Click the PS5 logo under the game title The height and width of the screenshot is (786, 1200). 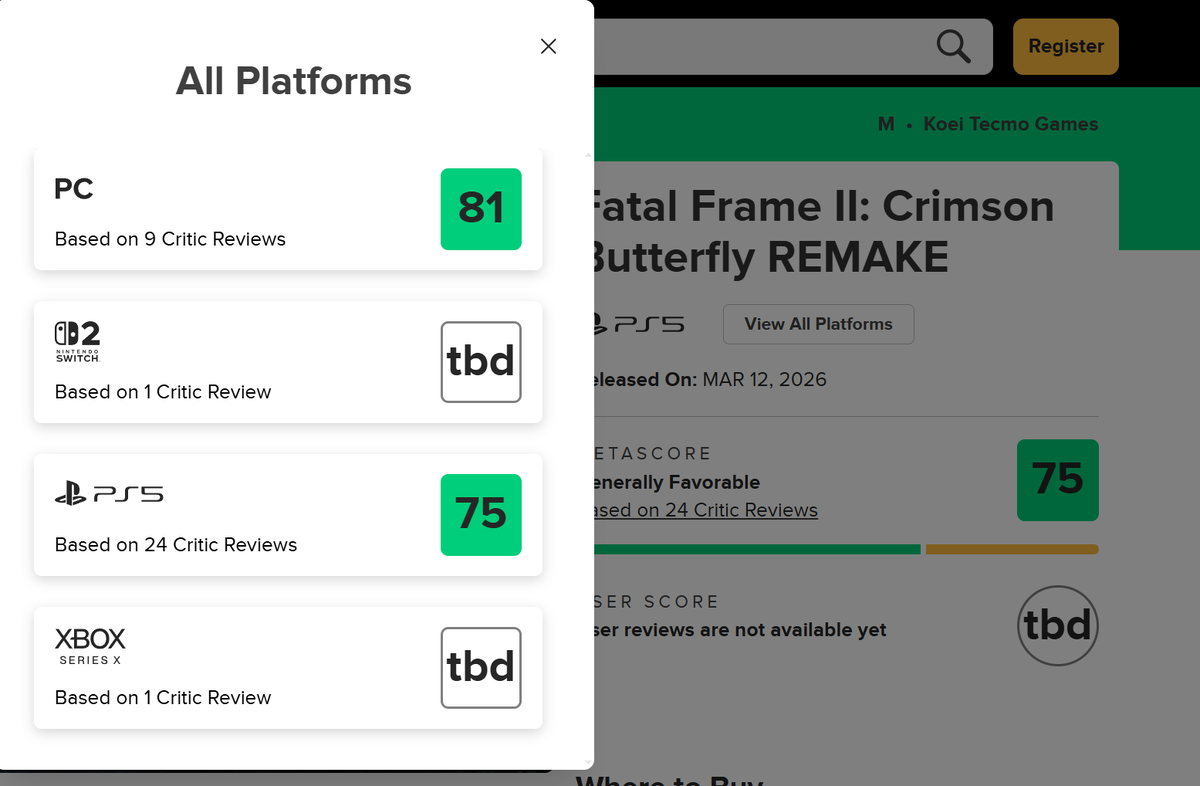click(639, 324)
